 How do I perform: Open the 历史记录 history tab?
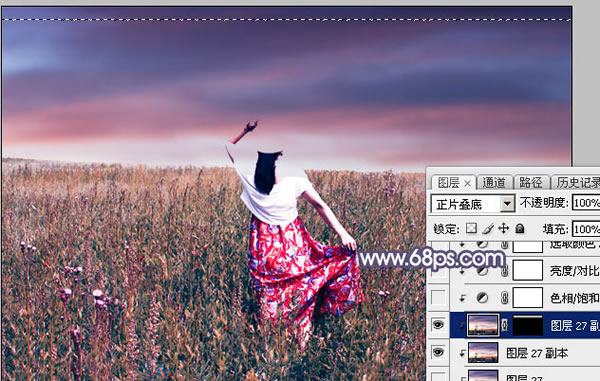coord(577,182)
